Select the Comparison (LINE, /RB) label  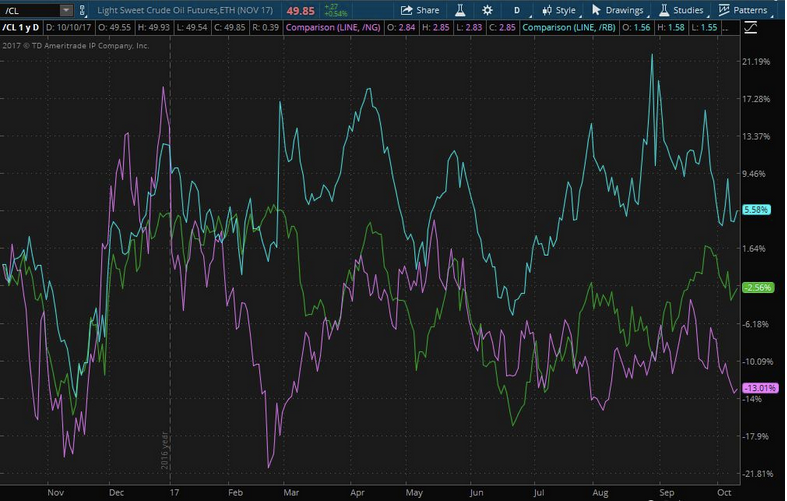(569, 27)
